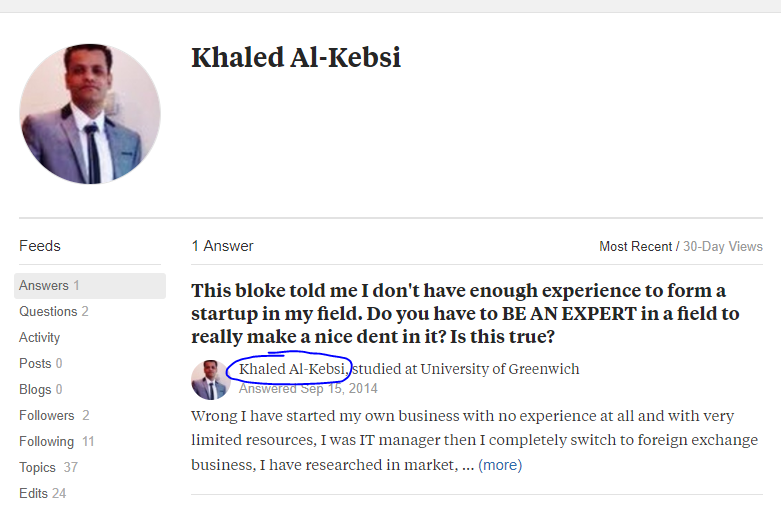781x511 pixels.
Task: View the Following list
Action: pyautogui.click(x=56, y=441)
